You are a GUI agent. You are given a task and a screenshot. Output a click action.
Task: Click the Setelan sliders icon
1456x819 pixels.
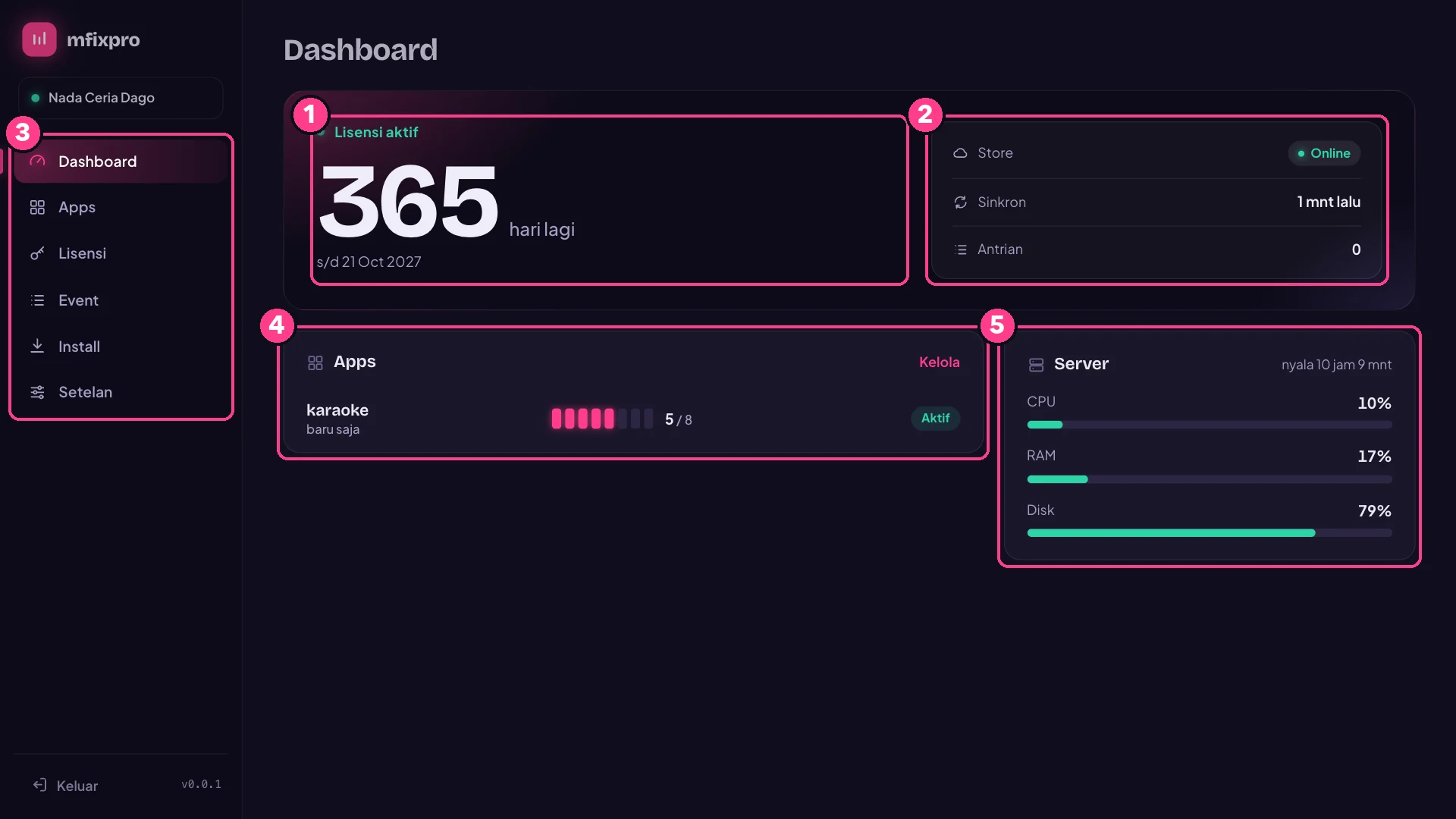click(37, 392)
